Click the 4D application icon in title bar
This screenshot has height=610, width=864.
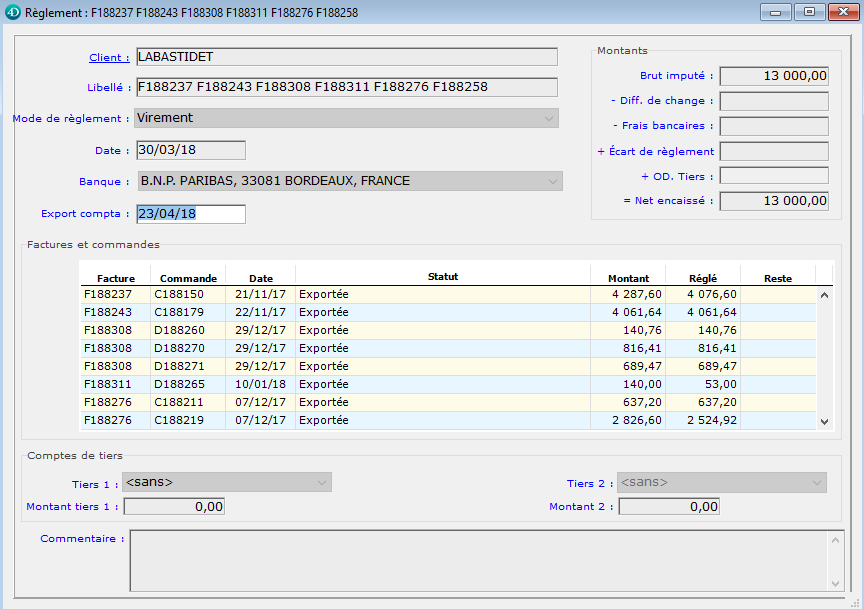12,13
